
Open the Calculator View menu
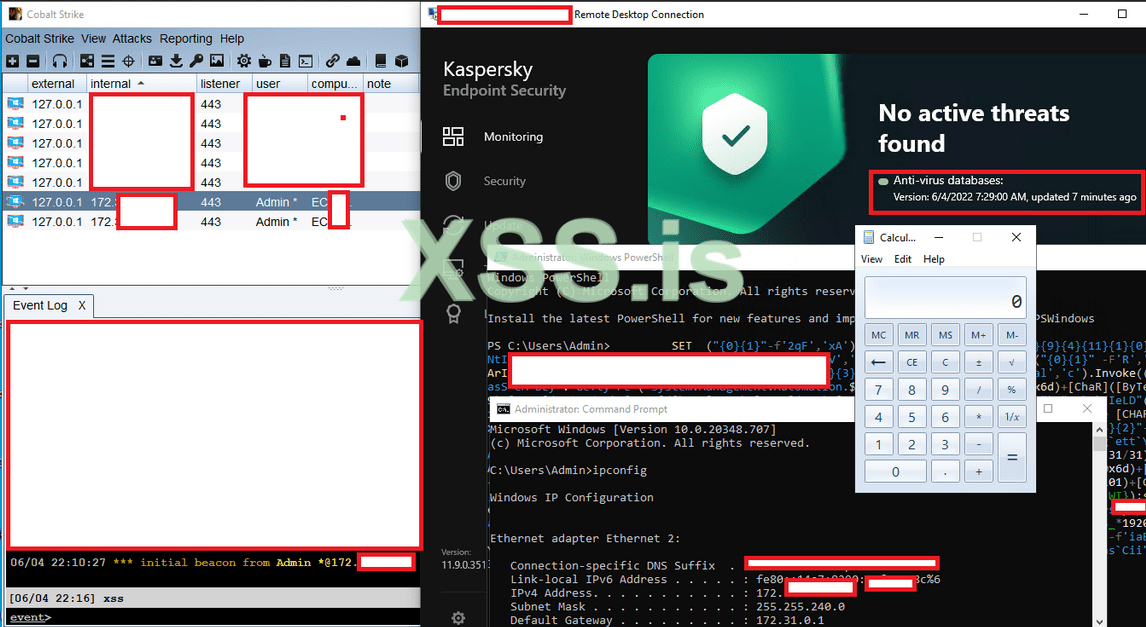tap(871, 259)
